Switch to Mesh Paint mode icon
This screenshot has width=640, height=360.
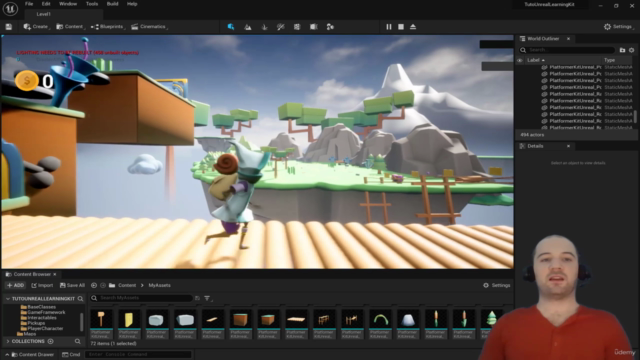click(x=281, y=27)
